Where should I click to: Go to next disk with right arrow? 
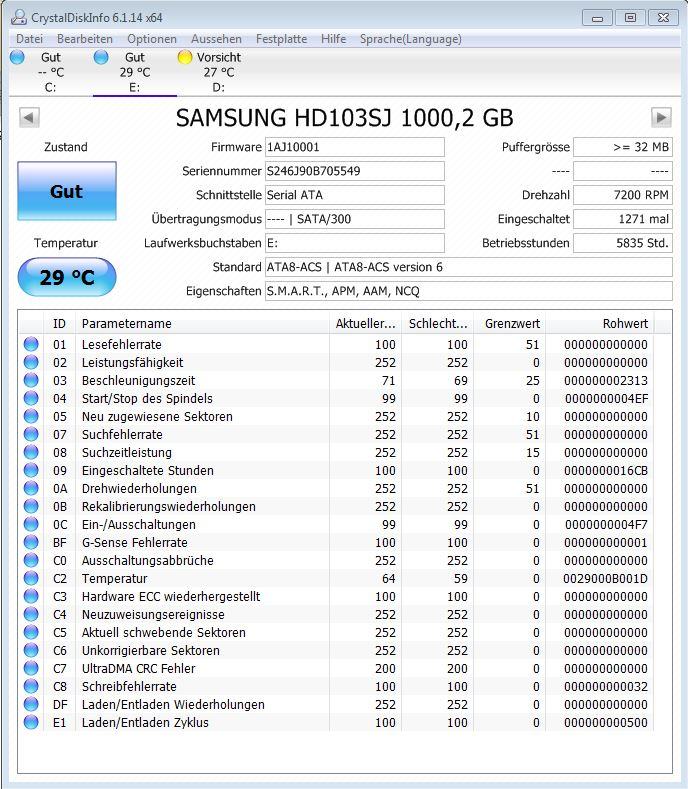point(661,118)
